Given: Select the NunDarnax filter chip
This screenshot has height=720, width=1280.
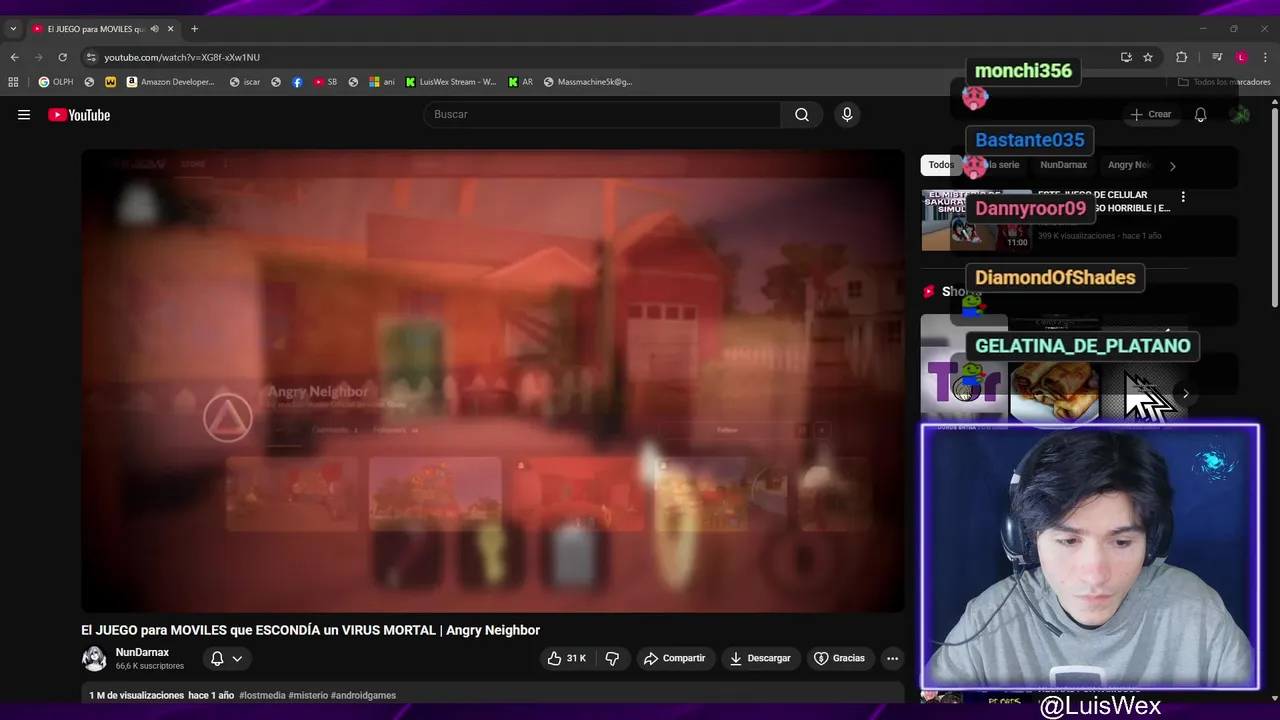Looking at the screenshot, I should [1063, 165].
